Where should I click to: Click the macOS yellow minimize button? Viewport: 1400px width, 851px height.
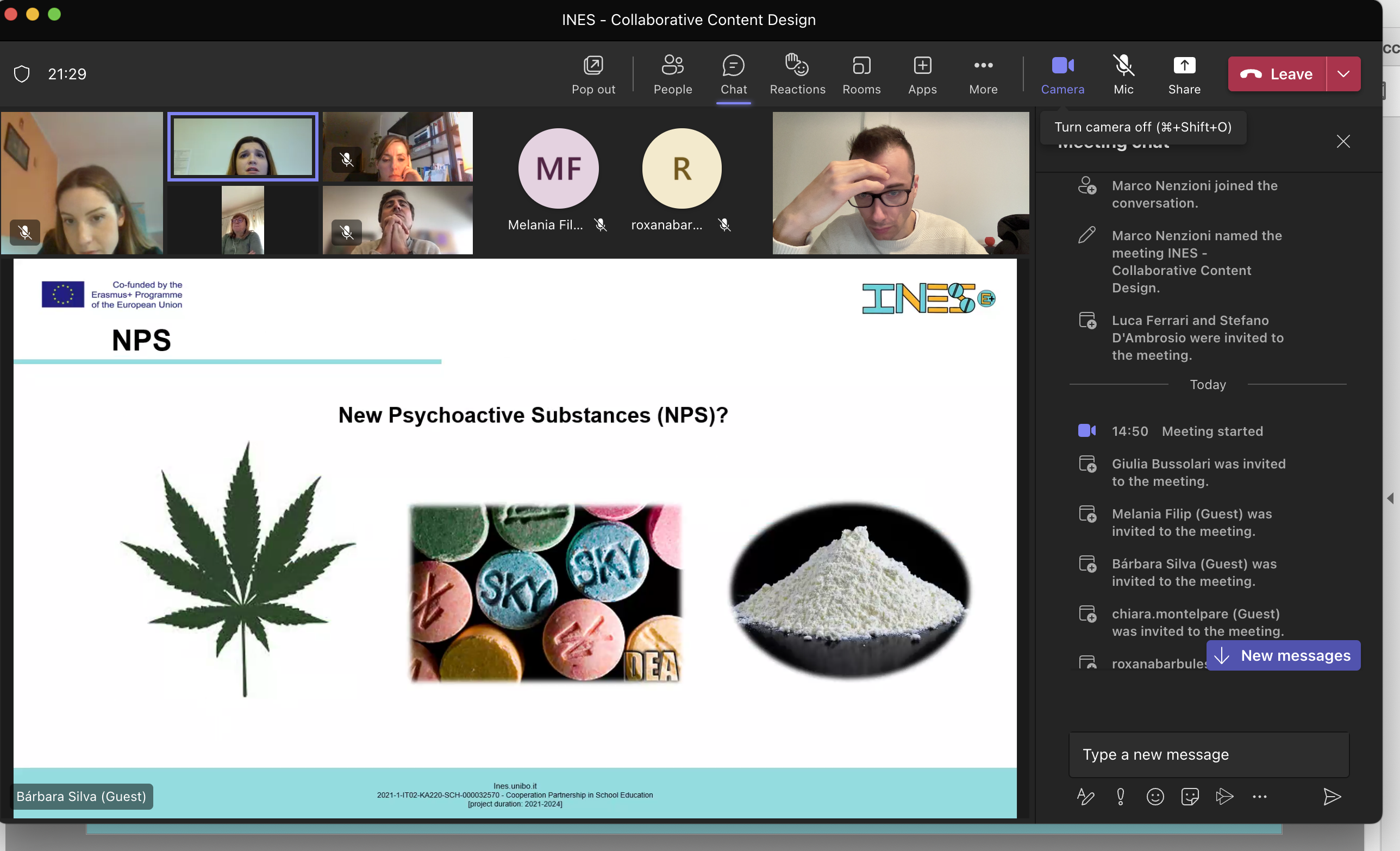[x=33, y=14]
